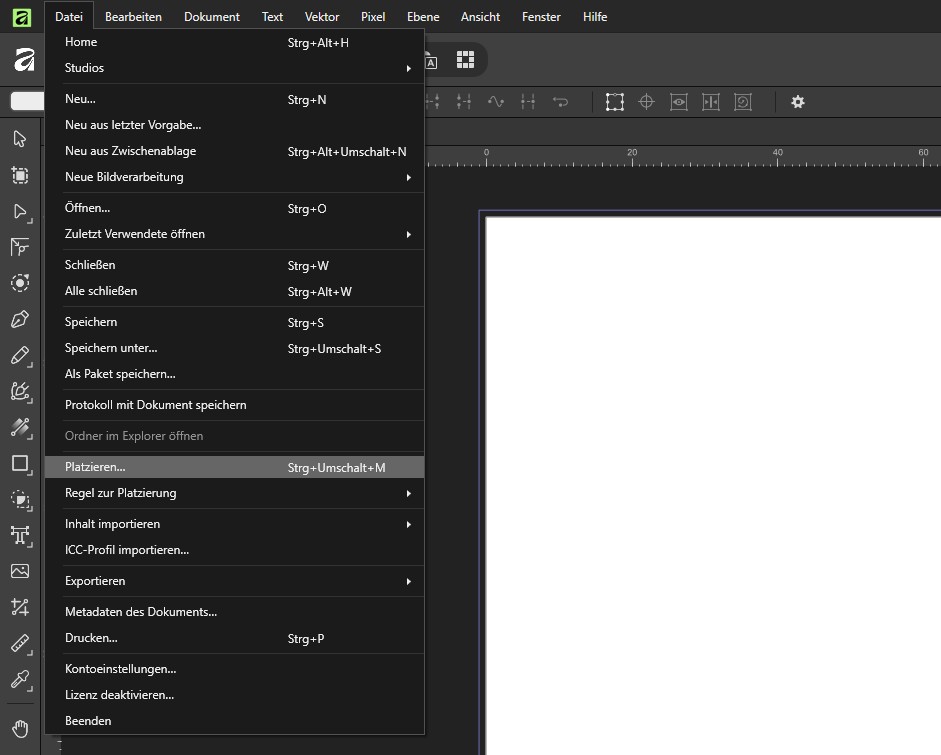Toggle the transform bounding box icon
The width and height of the screenshot is (941, 755).
pyautogui.click(x=615, y=102)
